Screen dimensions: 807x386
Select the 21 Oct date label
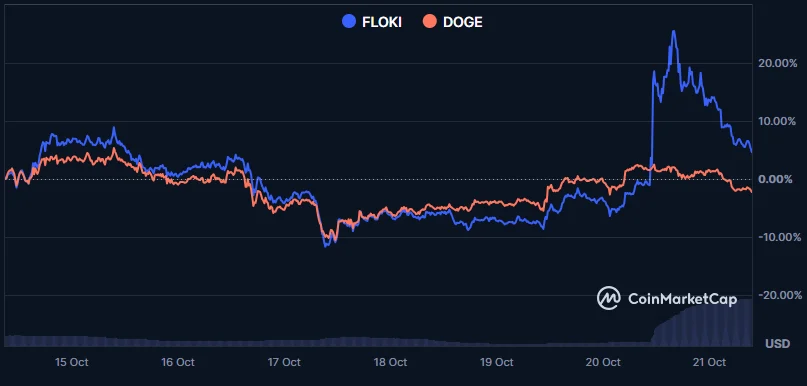709,362
